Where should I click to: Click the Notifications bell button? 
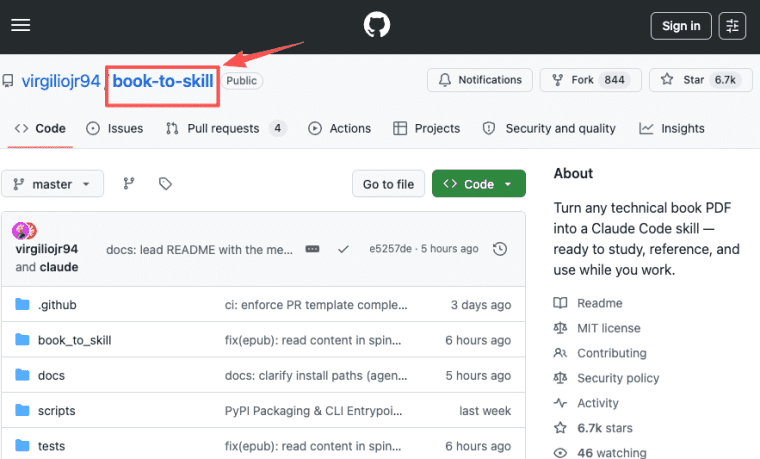pos(480,80)
